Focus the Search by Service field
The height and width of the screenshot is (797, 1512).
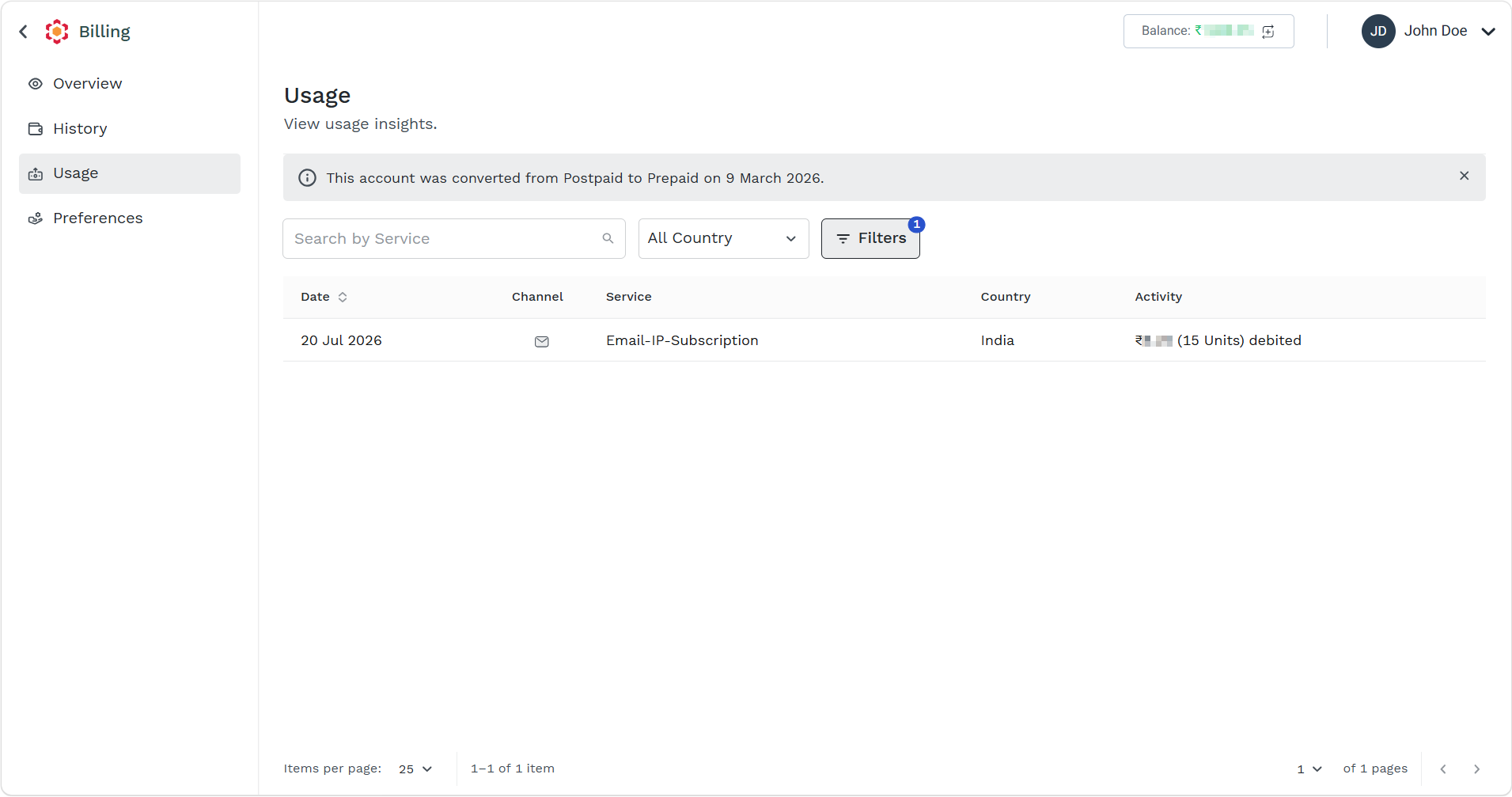click(454, 239)
